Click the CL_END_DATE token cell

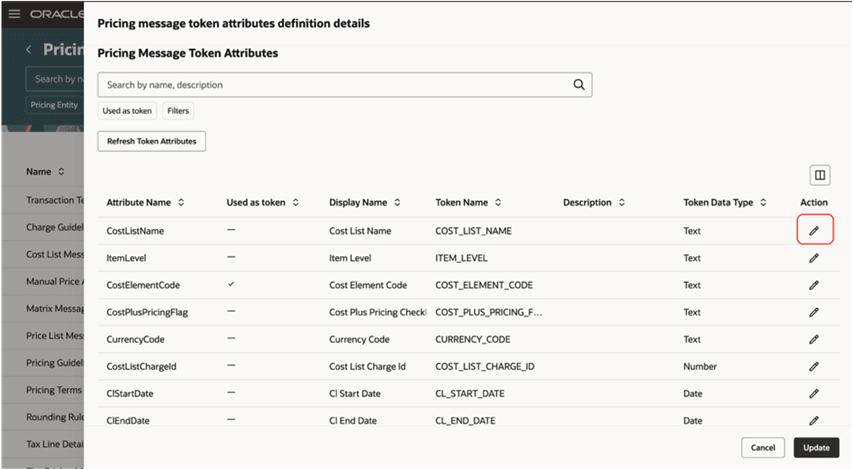pyautogui.click(x=465, y=420)
